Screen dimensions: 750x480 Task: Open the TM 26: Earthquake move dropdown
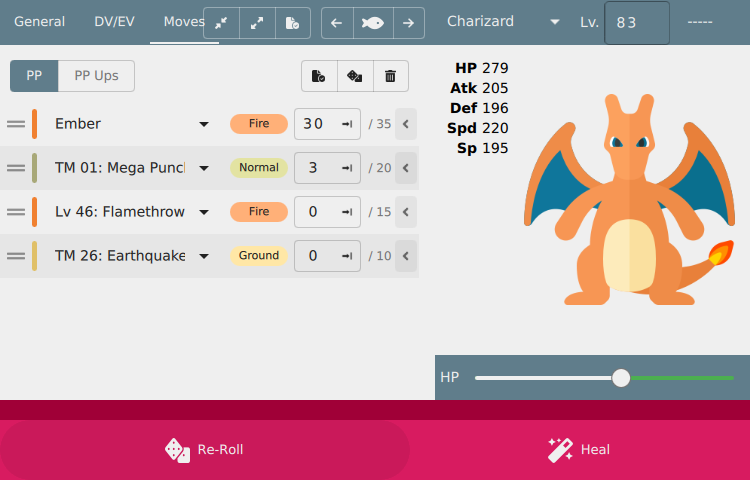tap(204, 256)
